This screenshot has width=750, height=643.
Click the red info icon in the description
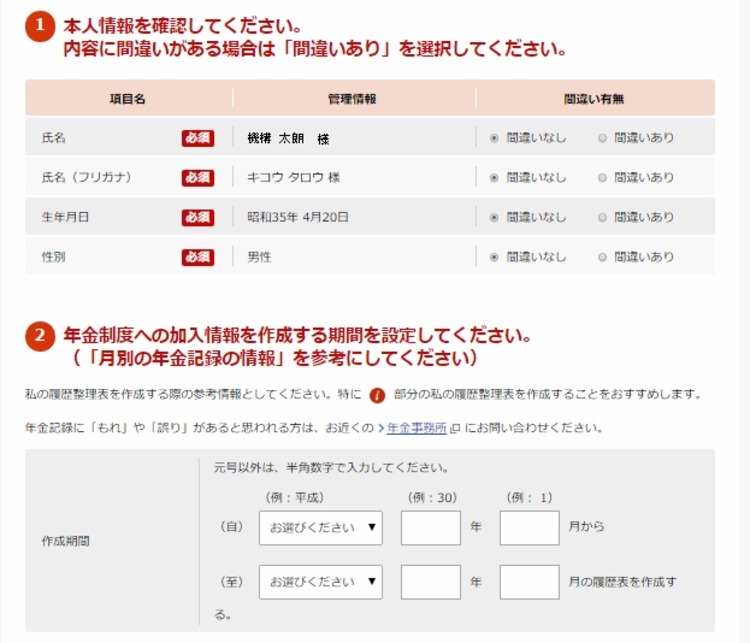[x=377, y=395]
